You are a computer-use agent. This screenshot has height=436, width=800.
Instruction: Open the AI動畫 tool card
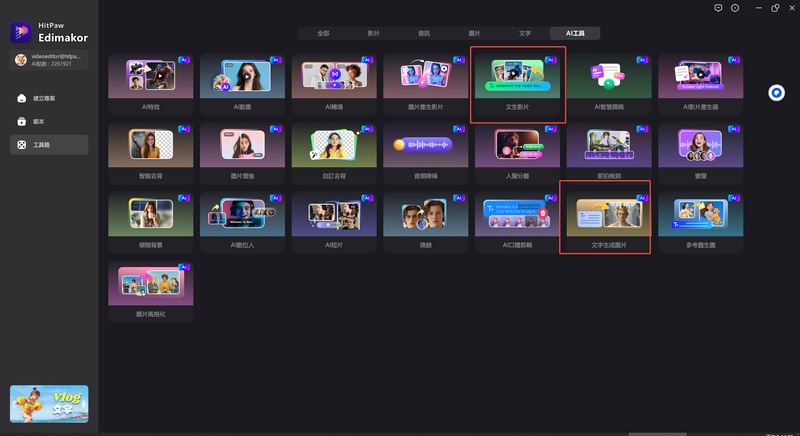pyautogui.click(x=242, y=85)
